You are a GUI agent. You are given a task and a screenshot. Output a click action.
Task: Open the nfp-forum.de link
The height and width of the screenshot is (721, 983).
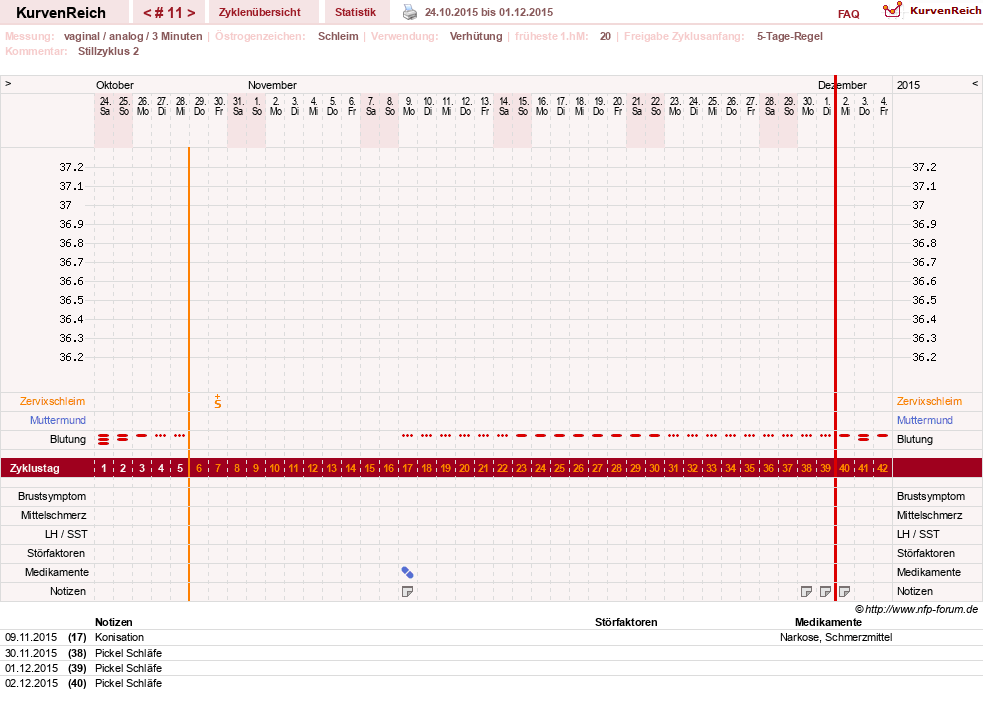[922, 609]
